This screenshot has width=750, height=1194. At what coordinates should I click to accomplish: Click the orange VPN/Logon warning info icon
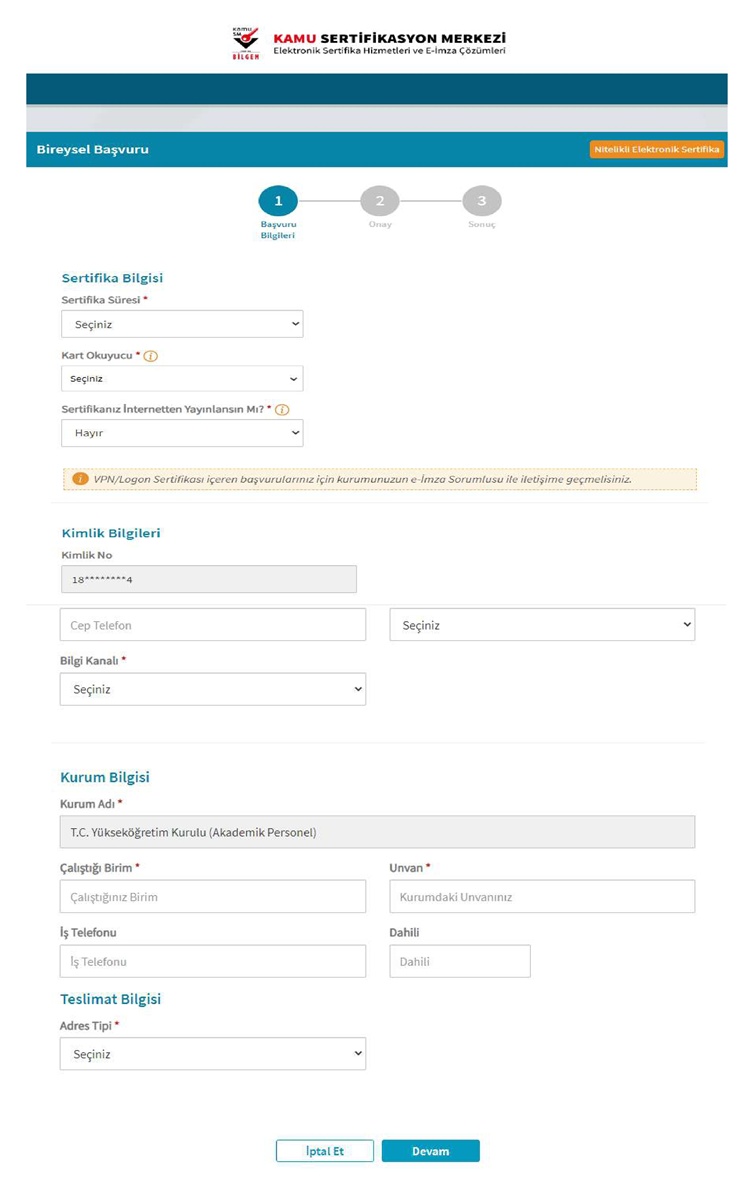(x=80, y=479)
